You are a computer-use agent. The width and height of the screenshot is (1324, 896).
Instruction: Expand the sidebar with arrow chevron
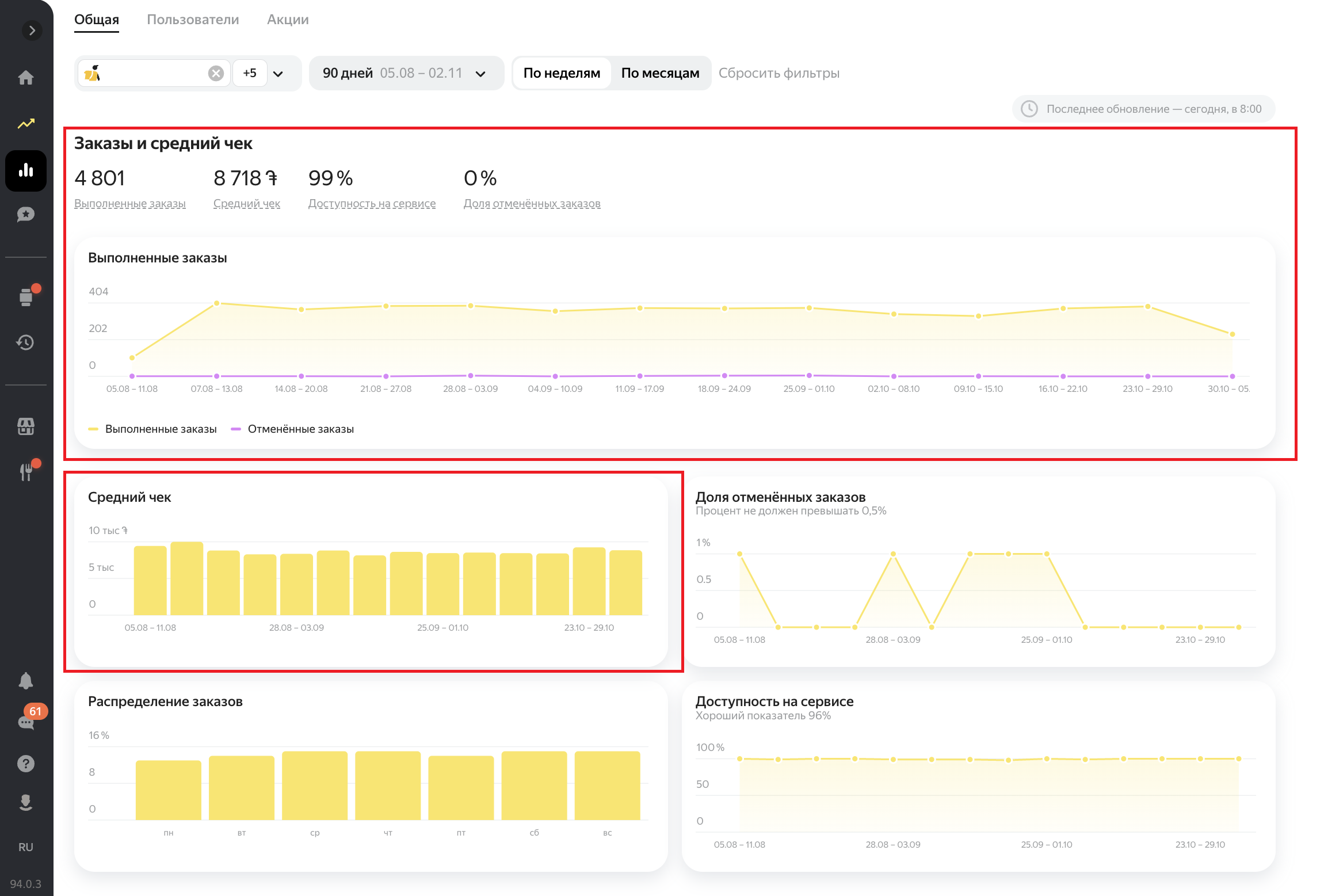click(32, 30)
